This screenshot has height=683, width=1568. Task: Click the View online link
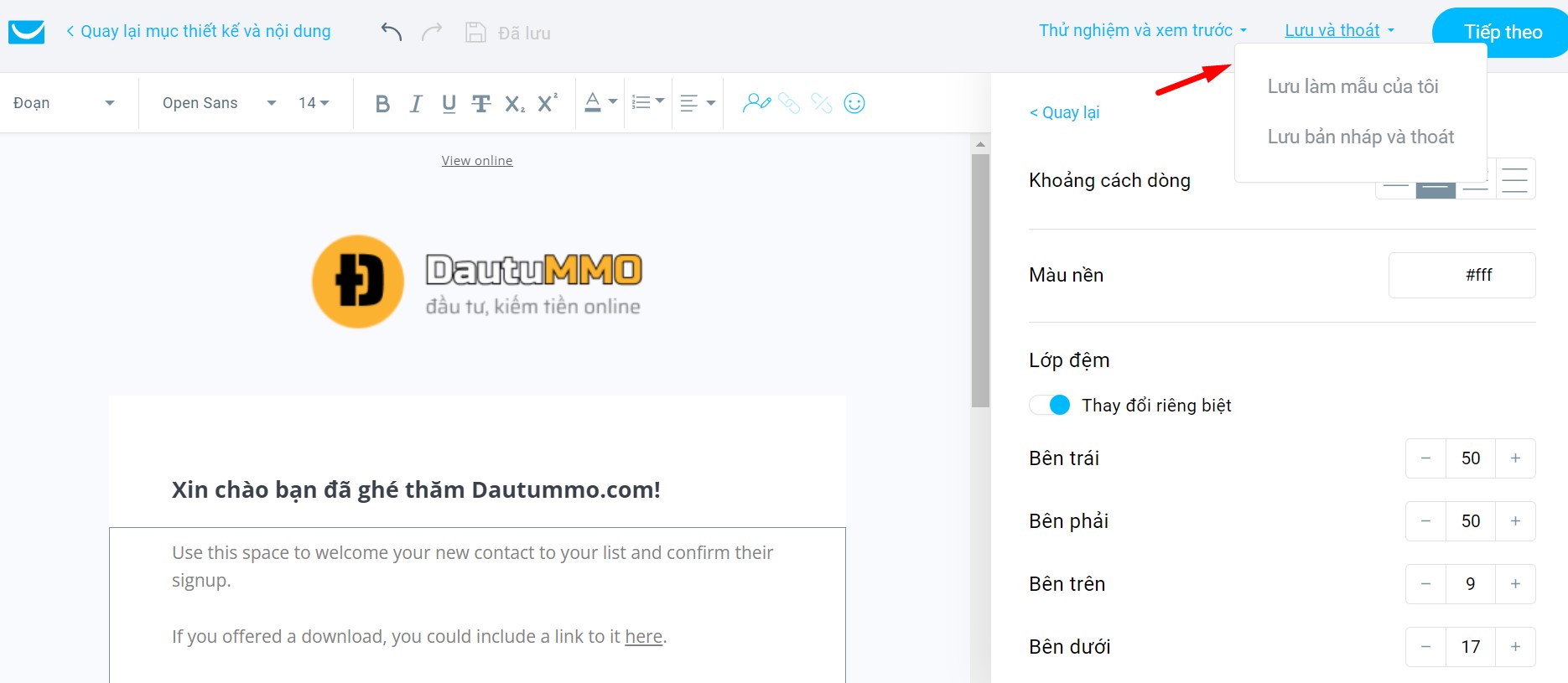tap(477, 160)
